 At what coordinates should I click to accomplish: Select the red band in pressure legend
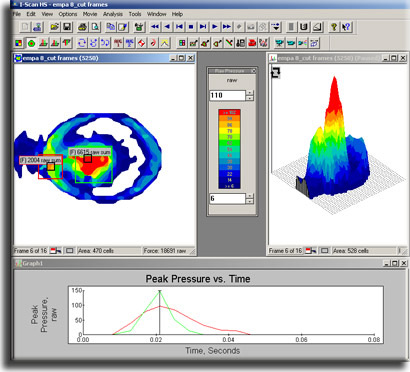[229, 113]
